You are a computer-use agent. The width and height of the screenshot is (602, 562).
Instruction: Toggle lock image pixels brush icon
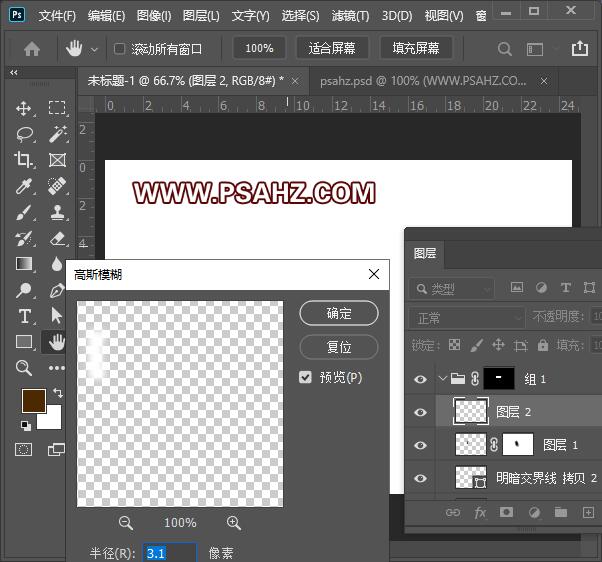[476, 345]
